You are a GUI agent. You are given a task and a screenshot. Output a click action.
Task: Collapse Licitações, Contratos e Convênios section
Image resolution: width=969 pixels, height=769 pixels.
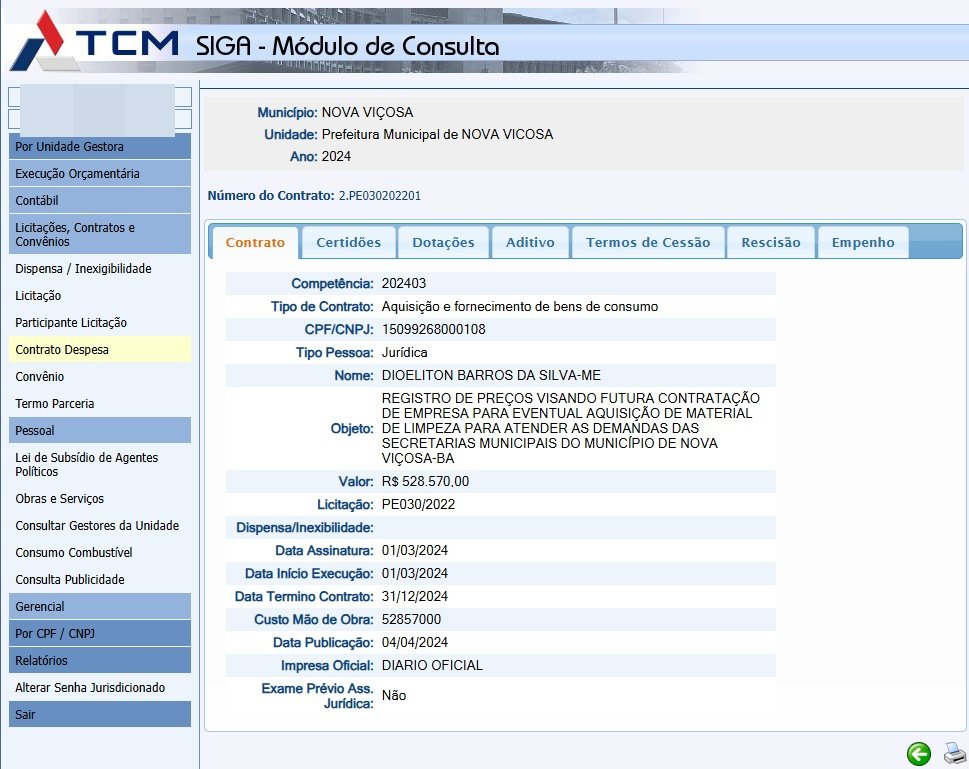pyautogui.click(x=99, y=234)
